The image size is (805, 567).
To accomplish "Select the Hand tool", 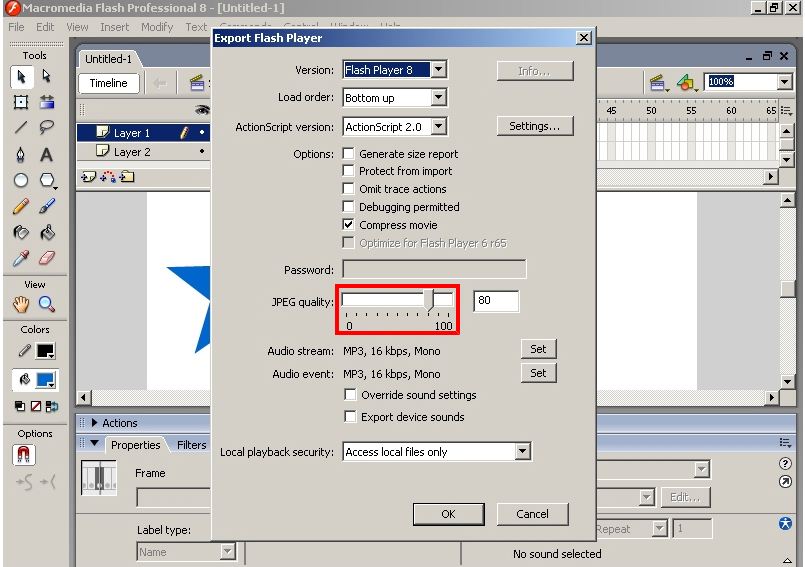I will pyautogui.click(x=21, y=304).
